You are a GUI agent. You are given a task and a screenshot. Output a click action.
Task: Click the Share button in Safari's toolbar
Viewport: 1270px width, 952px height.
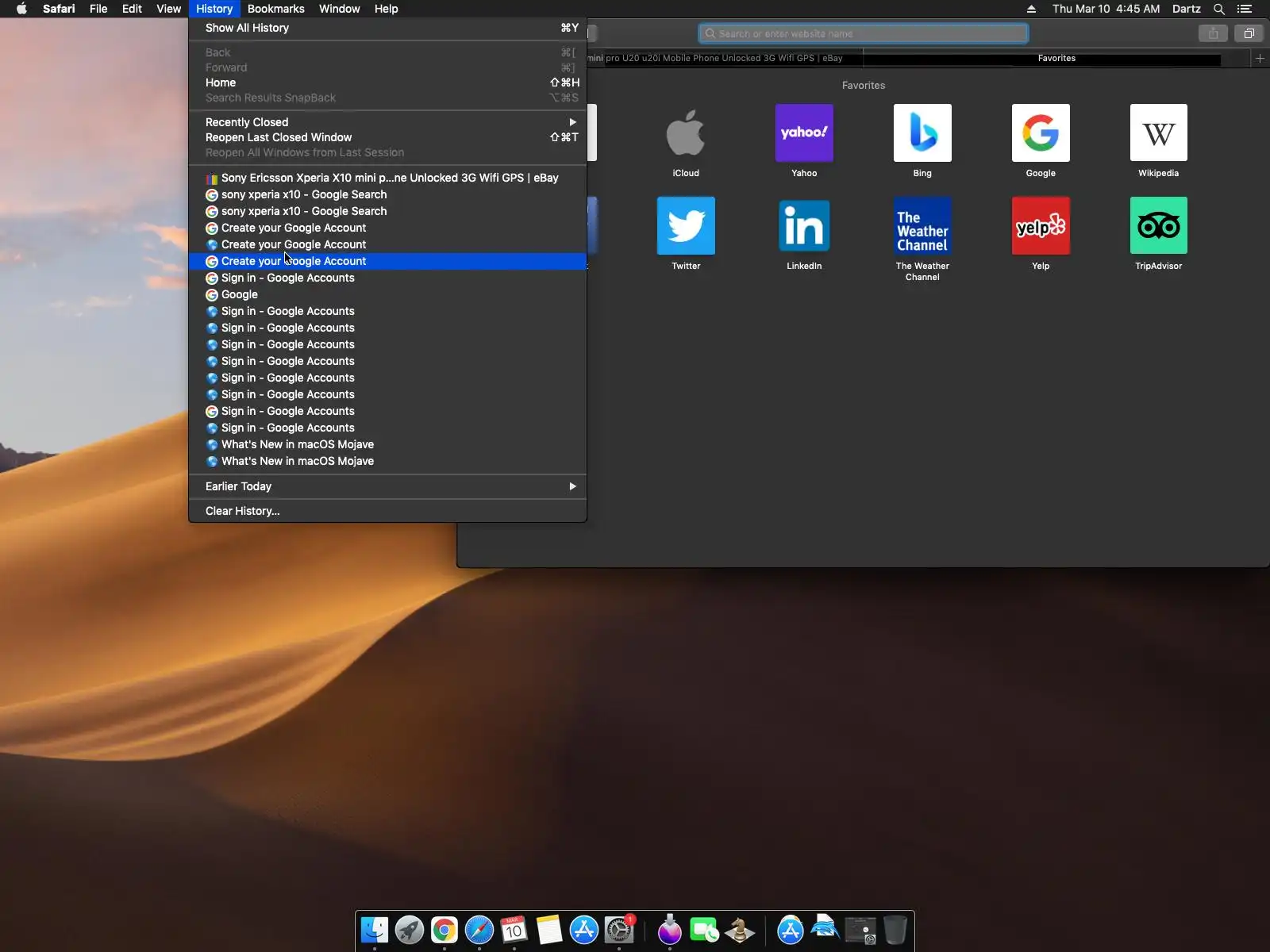click(x=1213, y=33)
